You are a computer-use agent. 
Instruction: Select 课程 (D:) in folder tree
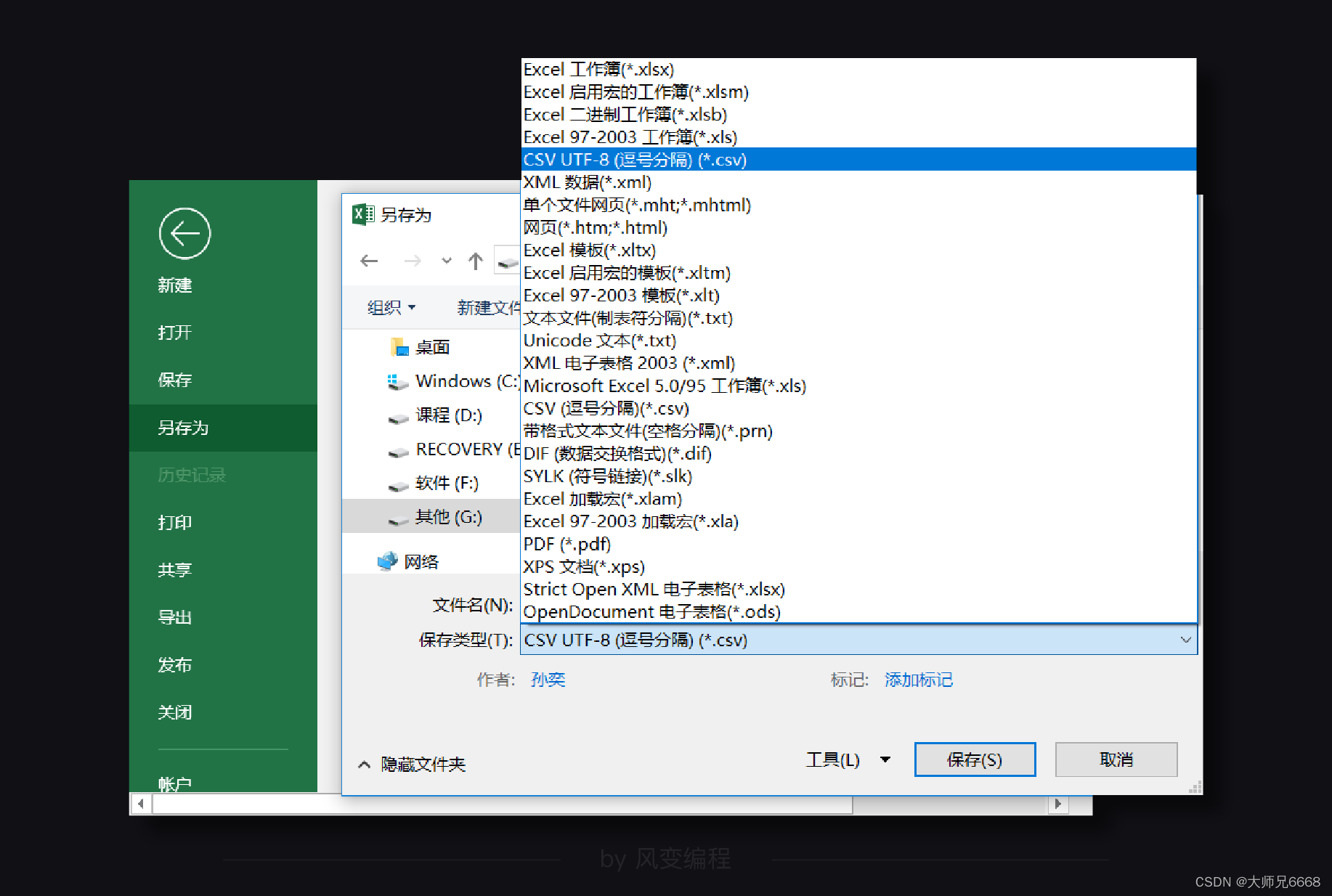pyautogui.click(x=449, y=415)
